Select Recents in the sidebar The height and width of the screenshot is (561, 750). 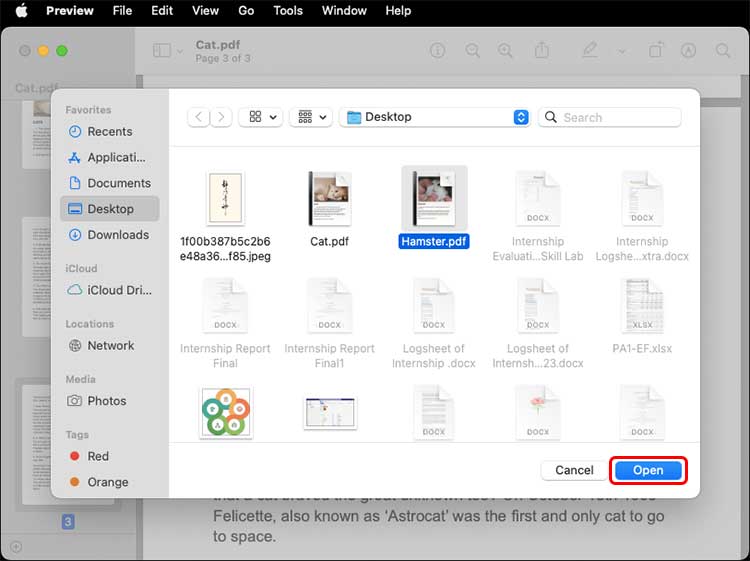pyautogui.click(x=110, y=132)
